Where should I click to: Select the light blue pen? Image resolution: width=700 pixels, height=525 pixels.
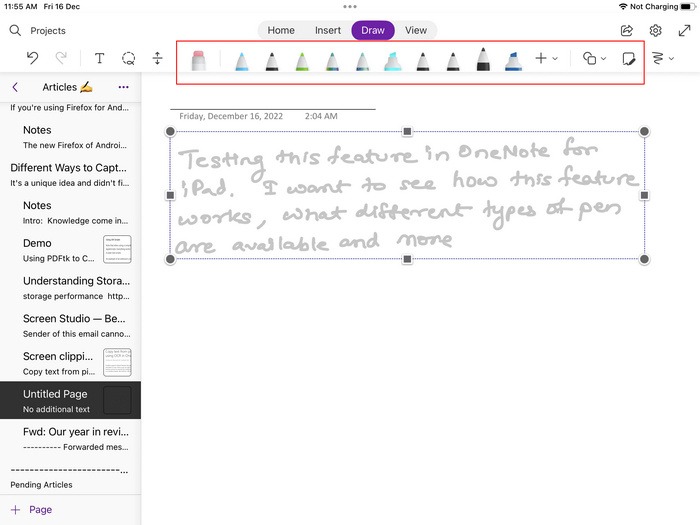click(x=242, y=61)
